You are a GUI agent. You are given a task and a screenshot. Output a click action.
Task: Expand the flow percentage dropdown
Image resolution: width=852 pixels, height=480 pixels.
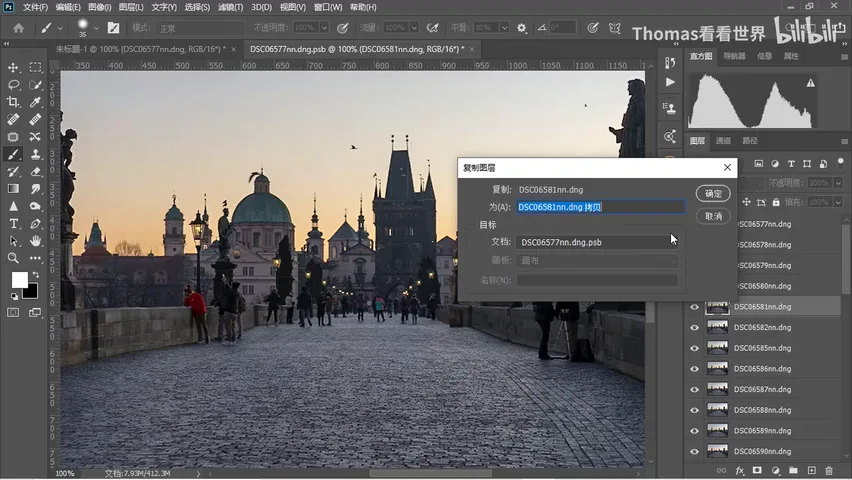(x=414, y=28)
